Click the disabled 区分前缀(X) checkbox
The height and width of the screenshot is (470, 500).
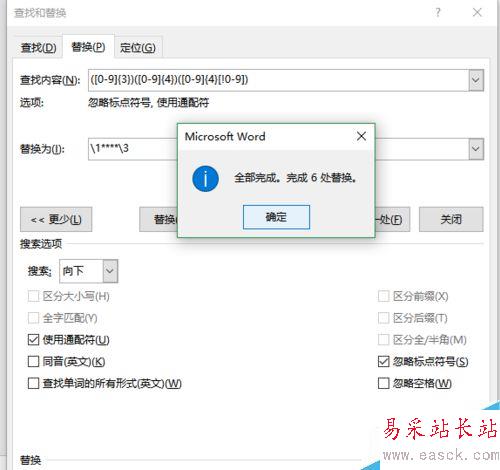point(384,296)
